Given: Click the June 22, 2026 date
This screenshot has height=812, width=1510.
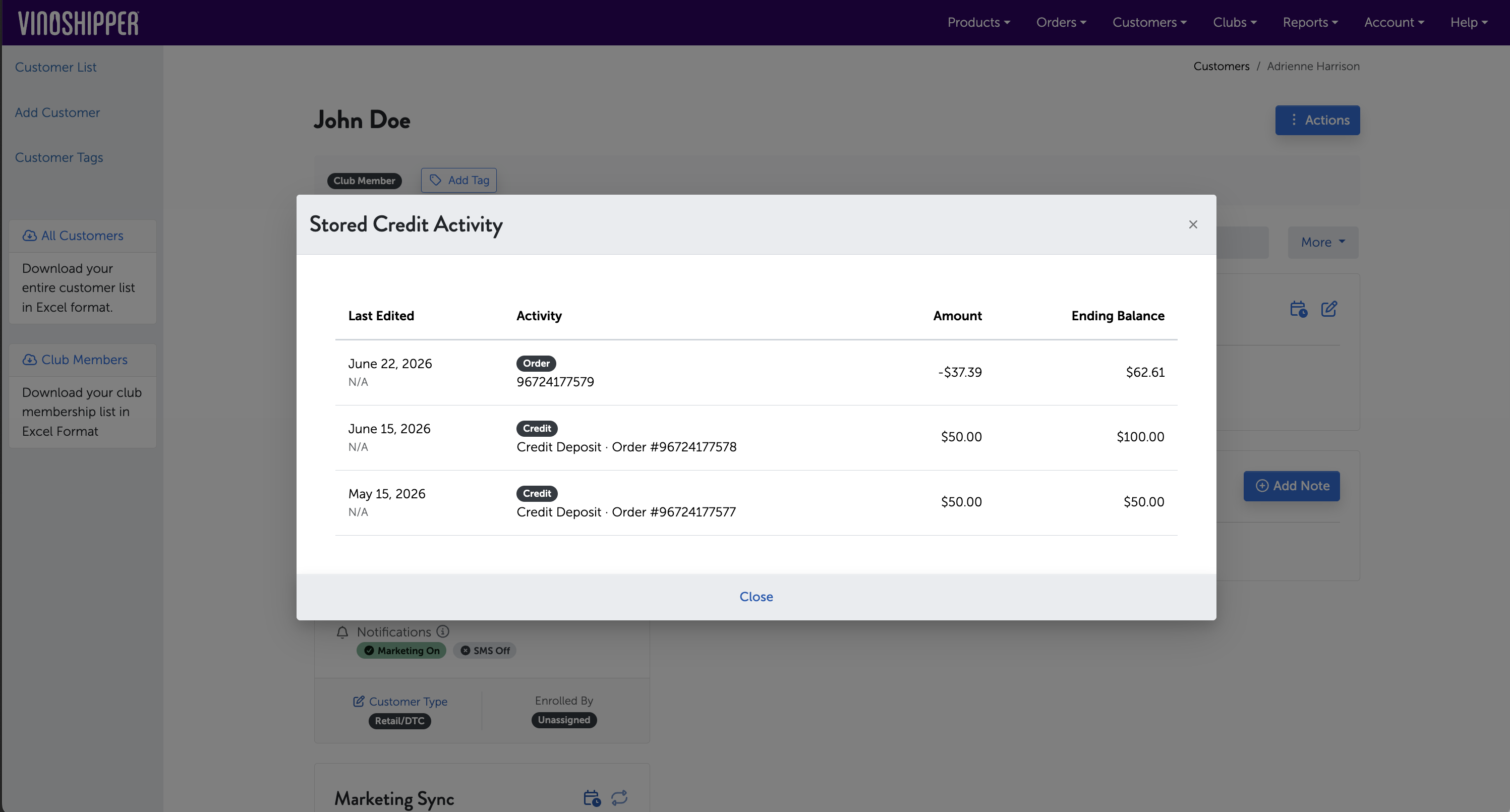Looking at the screenshot, I should coord(390,364).
